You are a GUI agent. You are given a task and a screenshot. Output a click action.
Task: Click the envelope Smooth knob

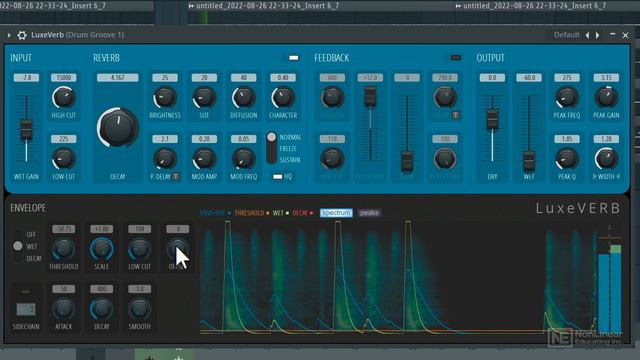pos(140,309)
